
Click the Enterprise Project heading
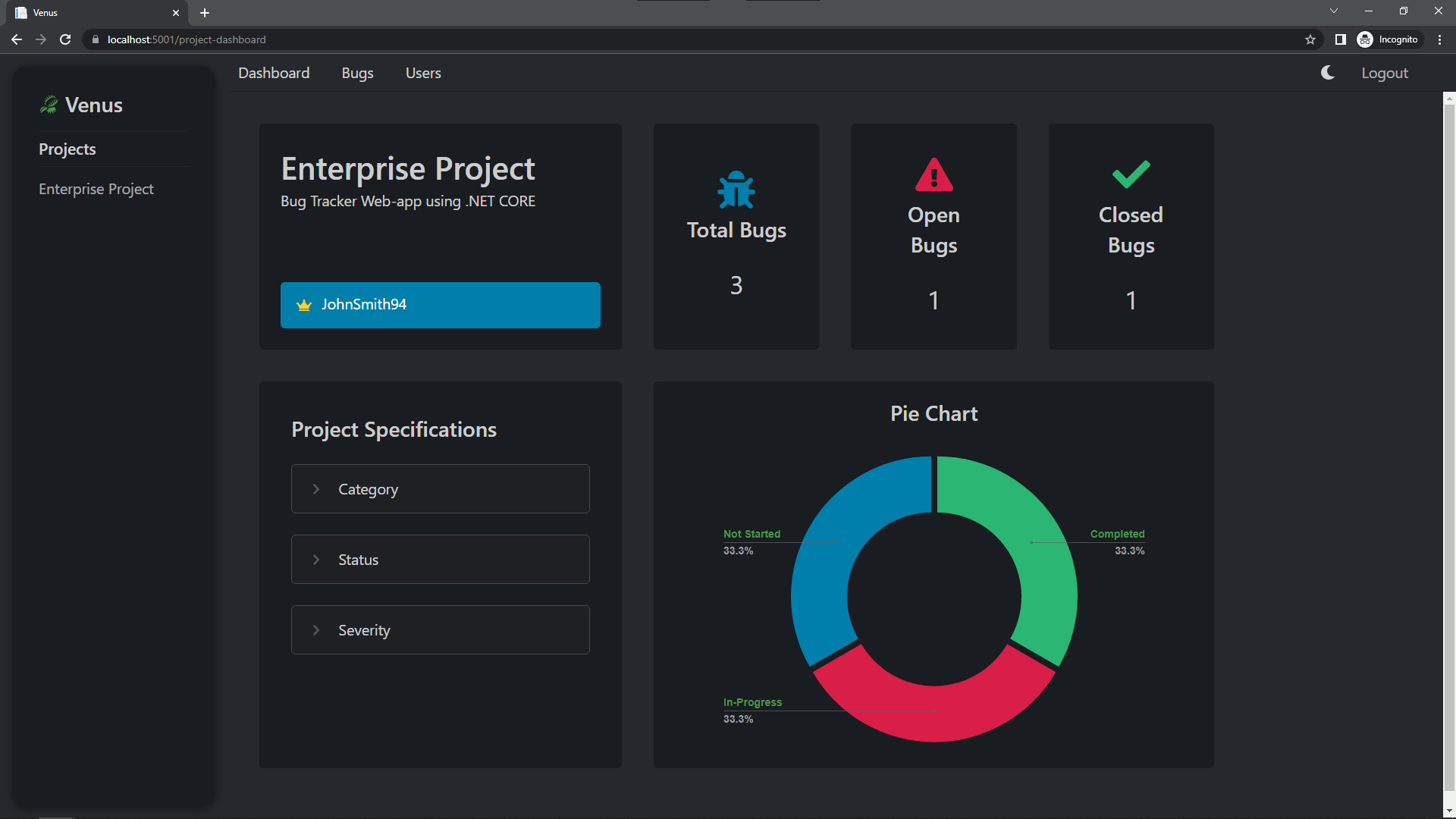pos(408,168)
